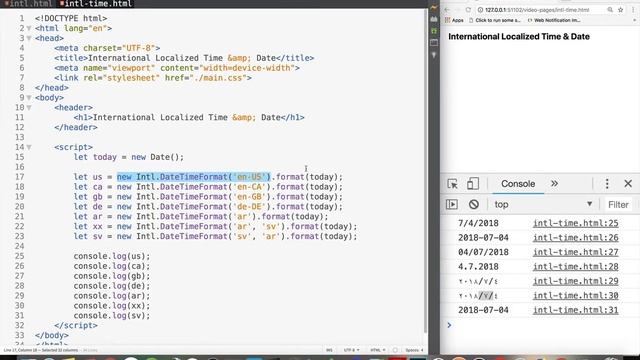Viewport: 640px width, 360px height.
Task: Click the console Filter input
Action: [x=618, y=204]
